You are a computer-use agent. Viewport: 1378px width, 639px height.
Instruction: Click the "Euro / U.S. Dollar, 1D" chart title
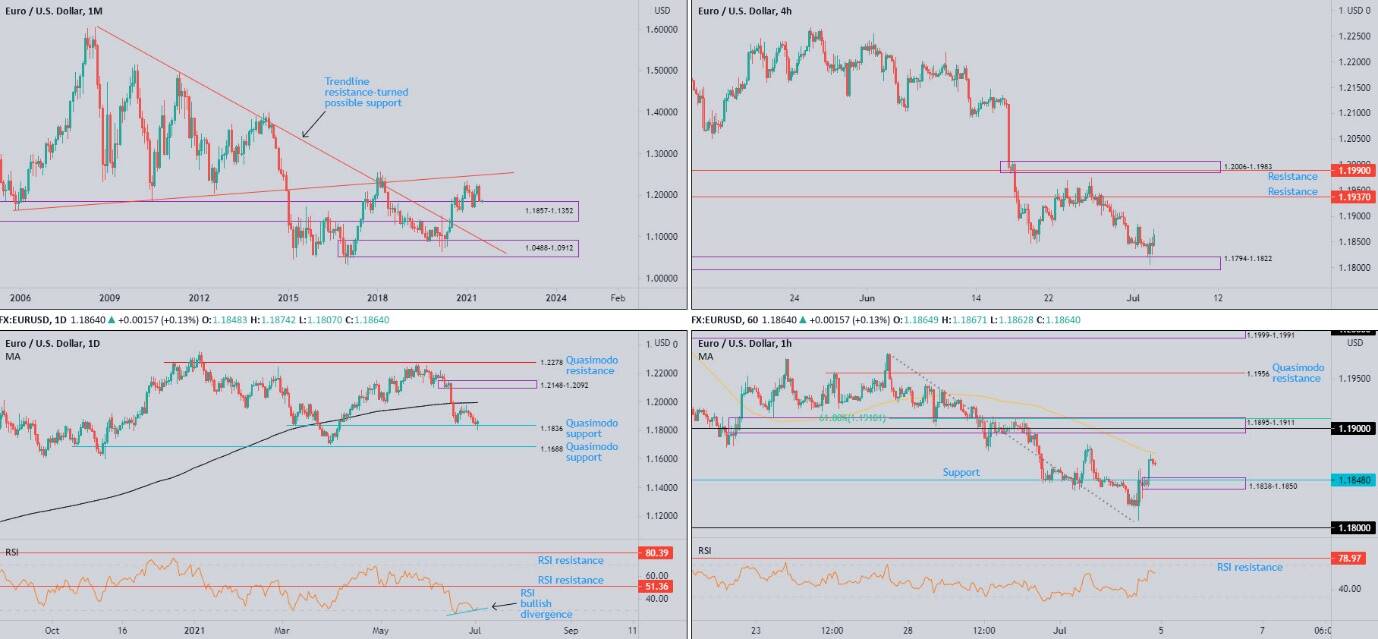point(53,343)
